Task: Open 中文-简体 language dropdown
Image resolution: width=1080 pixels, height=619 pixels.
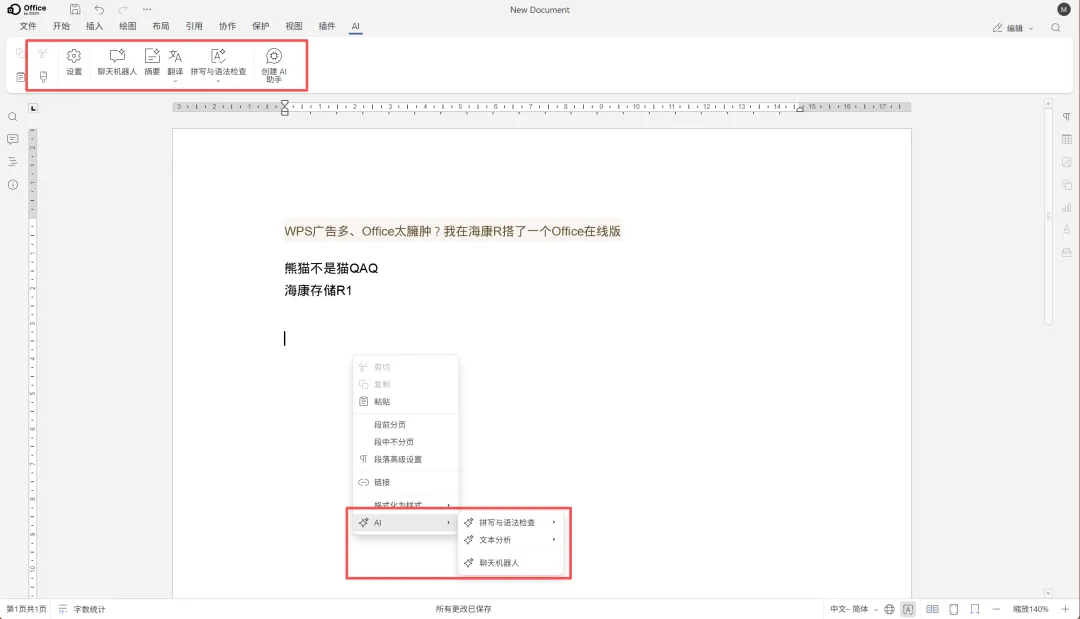Action: 854,609
